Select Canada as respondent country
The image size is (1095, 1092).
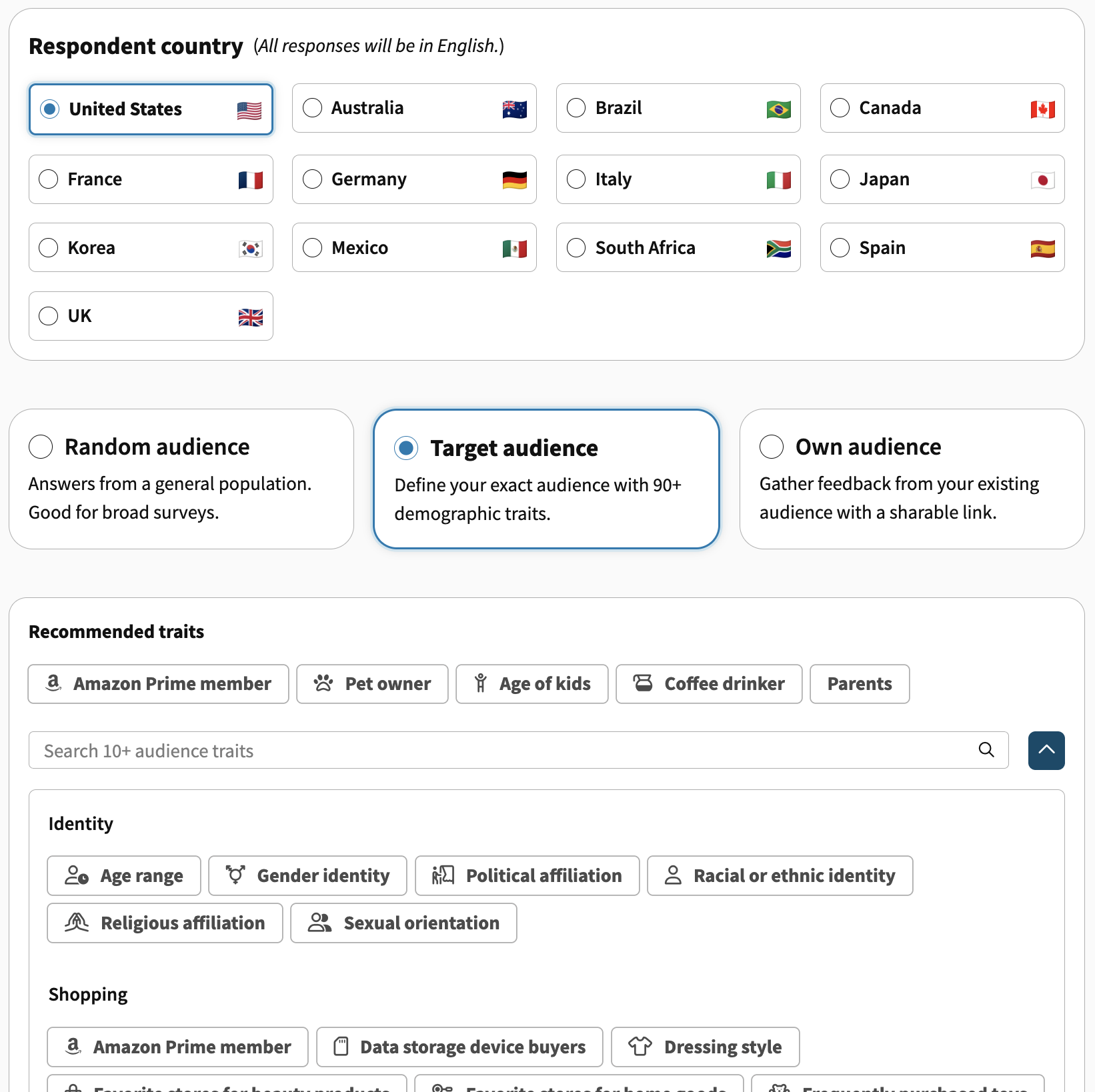click(840, 108)
